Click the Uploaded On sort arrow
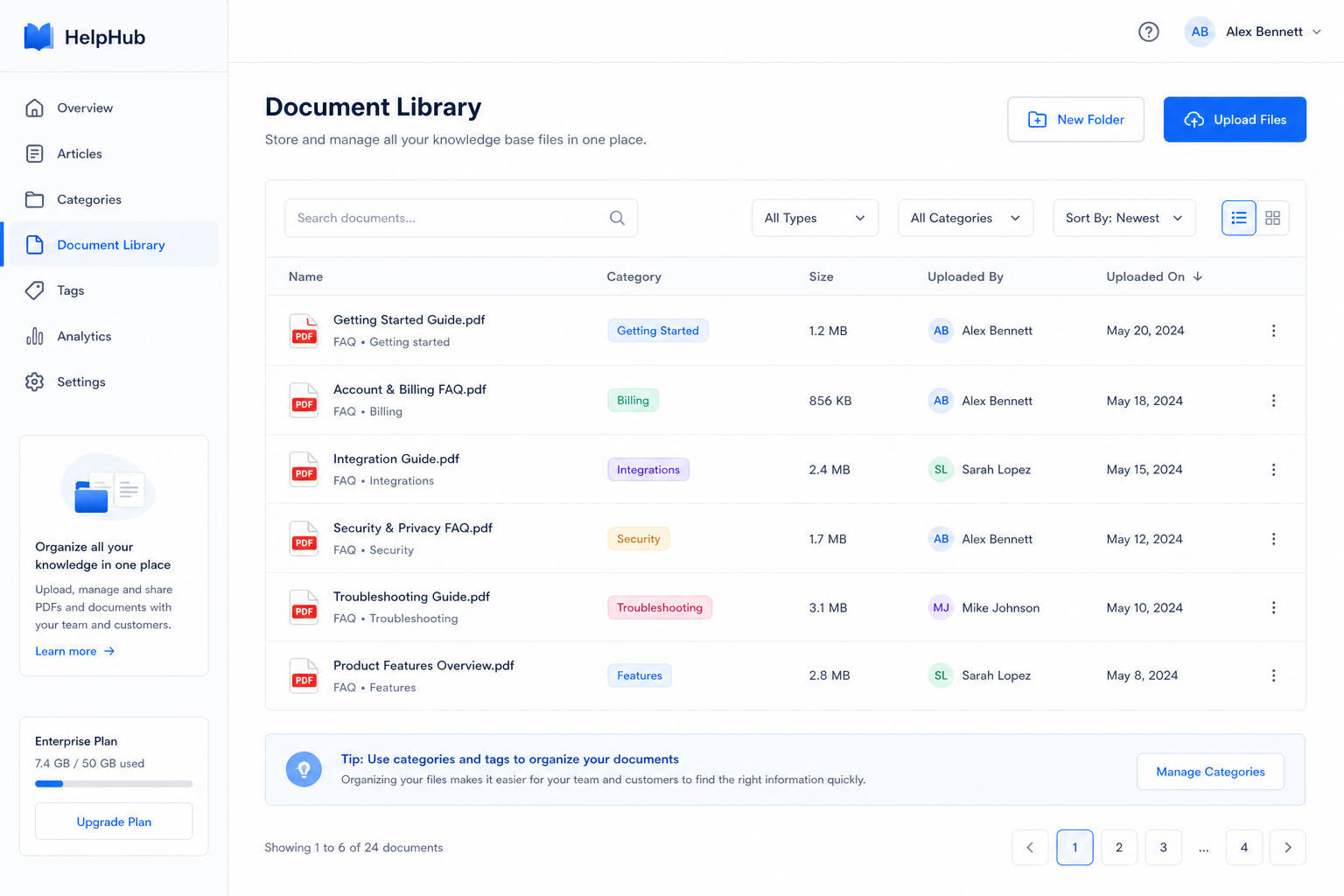1344x896 pixels. pos(1198,276)
